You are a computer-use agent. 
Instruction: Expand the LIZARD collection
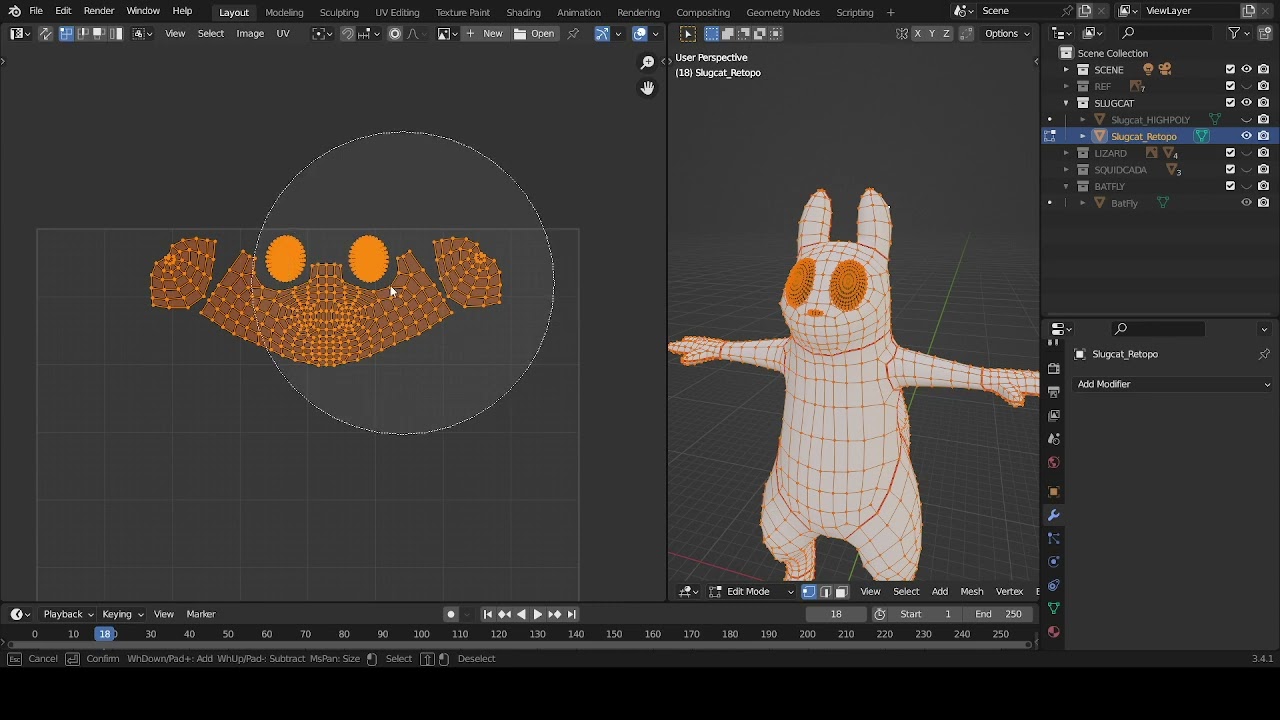(1066, 153)
